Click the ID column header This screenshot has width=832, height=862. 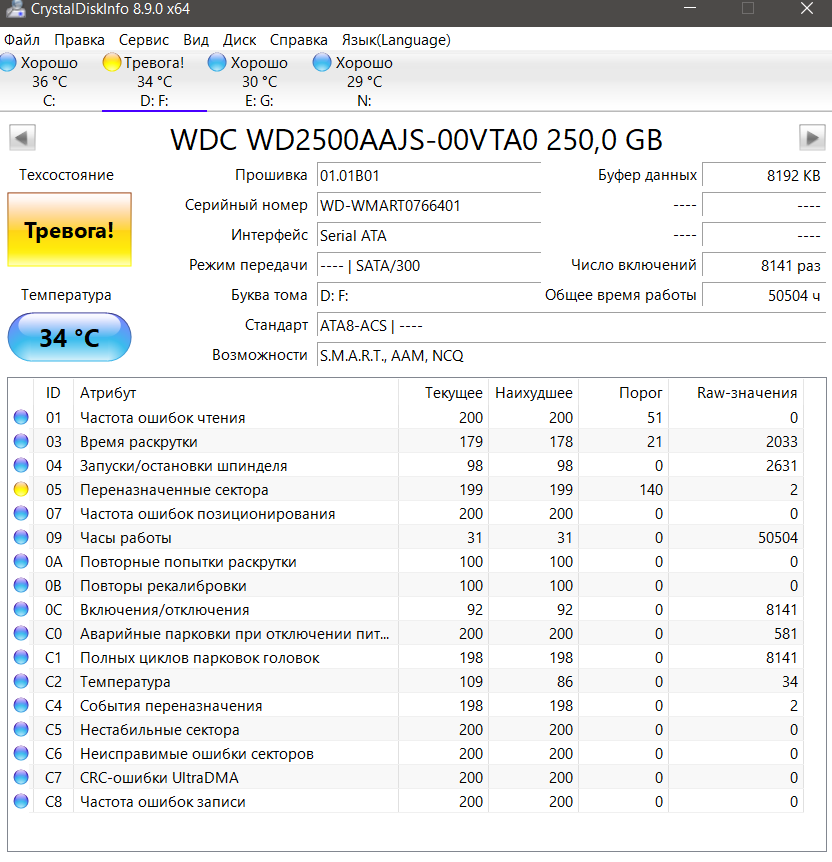[x=53, y=393]
